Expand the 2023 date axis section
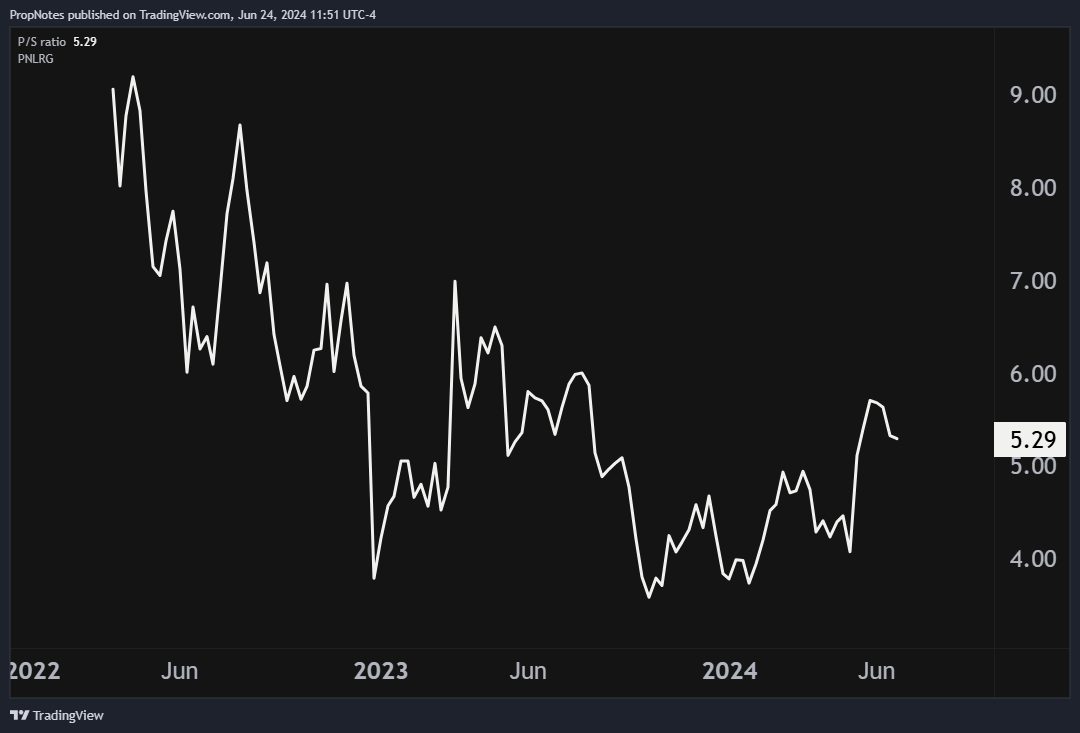This screenshot has width=1080, height=733. tap(381, 671)
